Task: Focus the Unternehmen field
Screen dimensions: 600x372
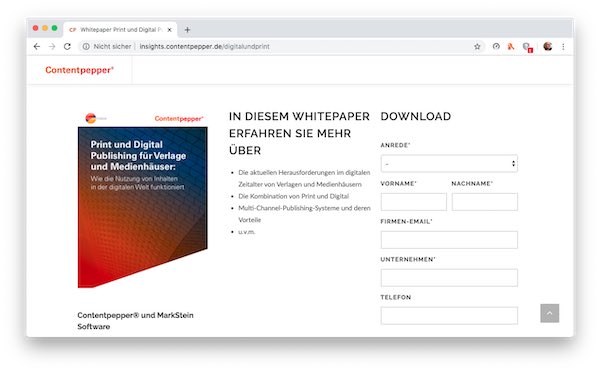Action: point(449,277)
